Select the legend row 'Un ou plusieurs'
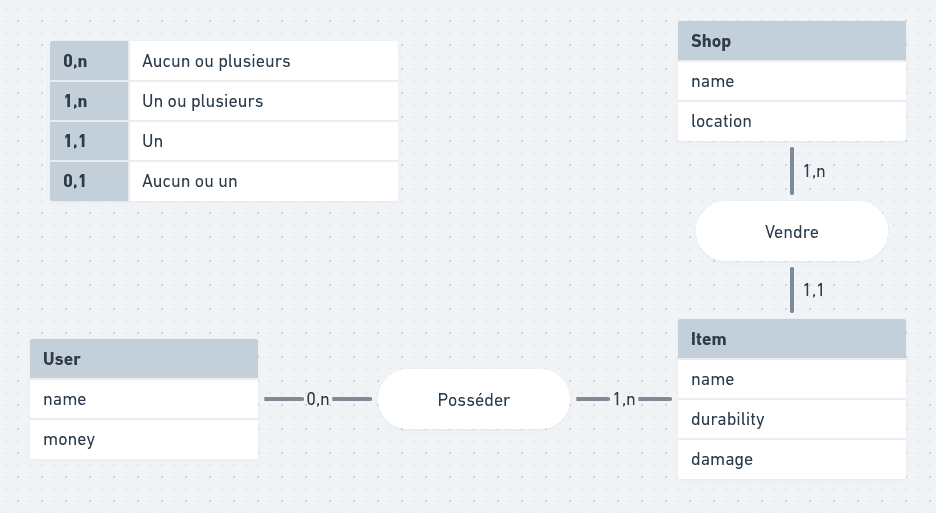 click(x=224, y=101)
